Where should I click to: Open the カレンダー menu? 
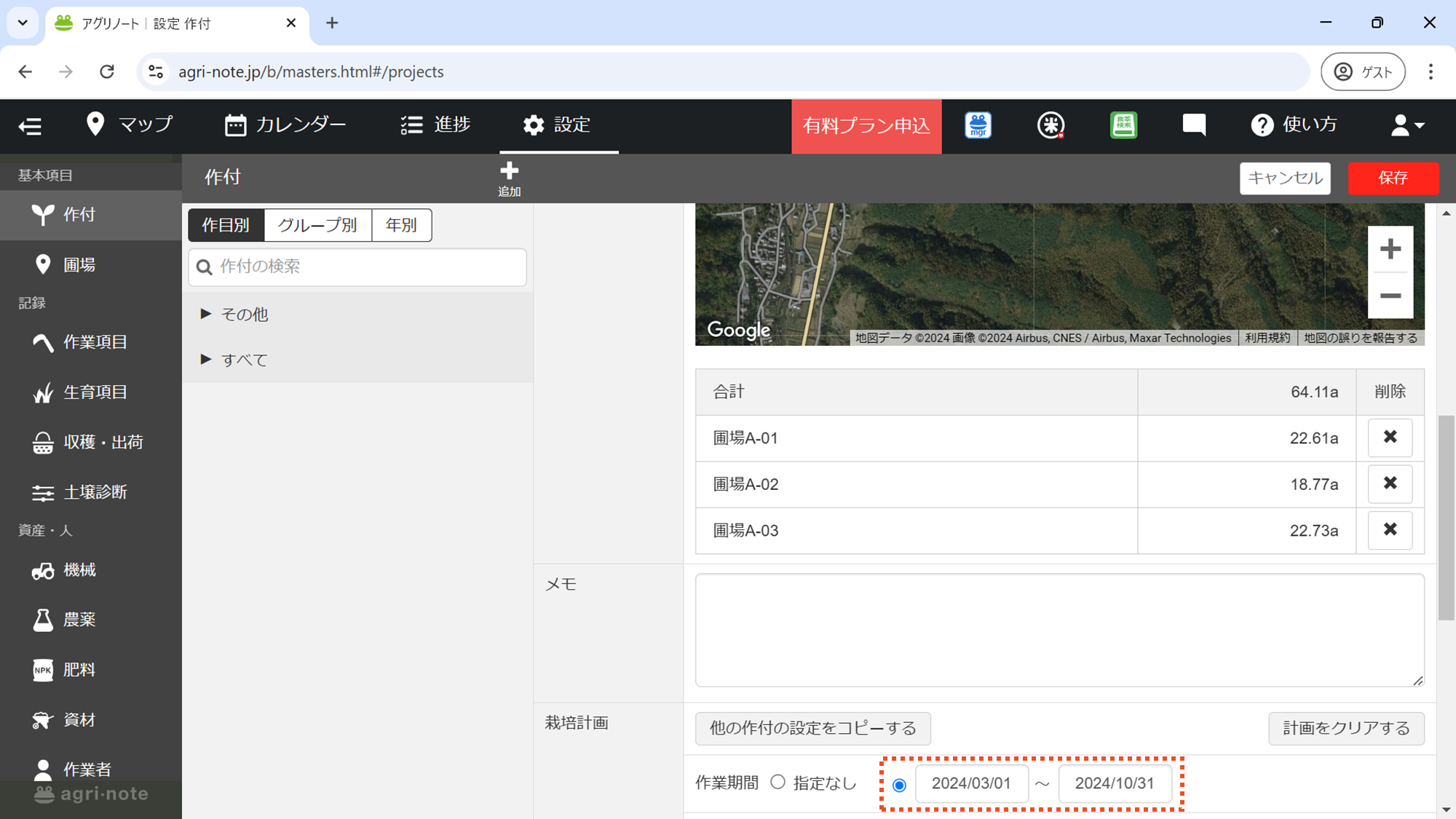[285, 125]
